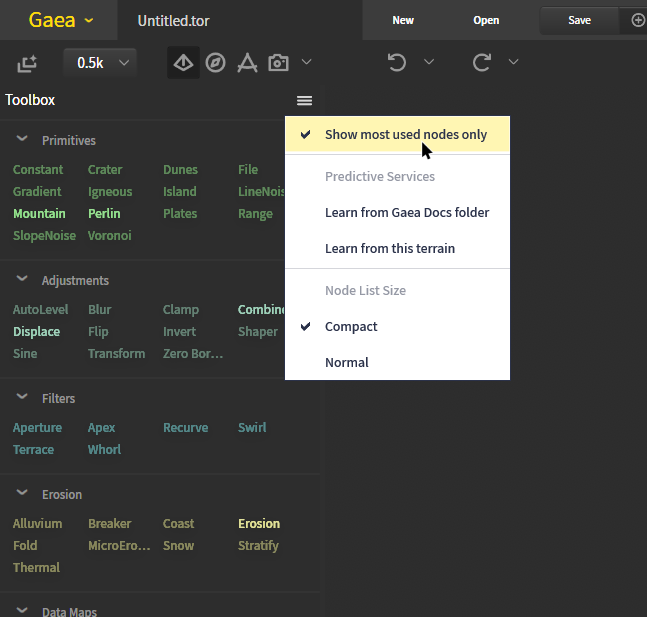
Task: Select Normal node list size
Action: (x=347, y=362)
